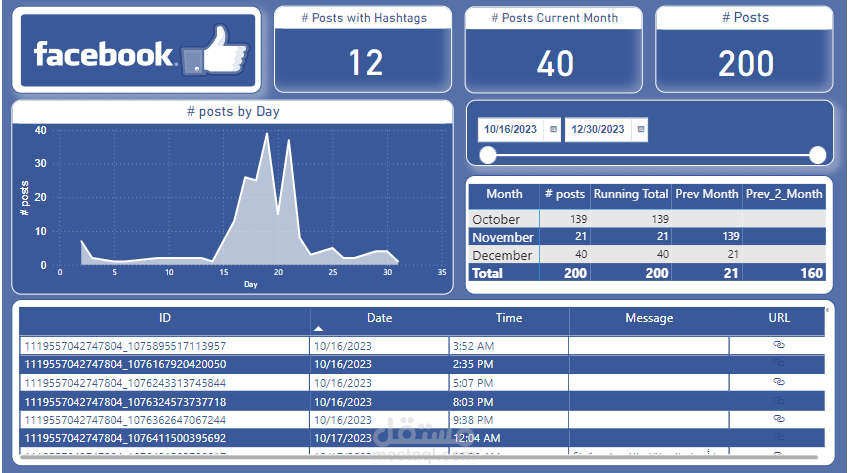Click the Month header in summary table

pyautogui.click(x=504, y=194)
